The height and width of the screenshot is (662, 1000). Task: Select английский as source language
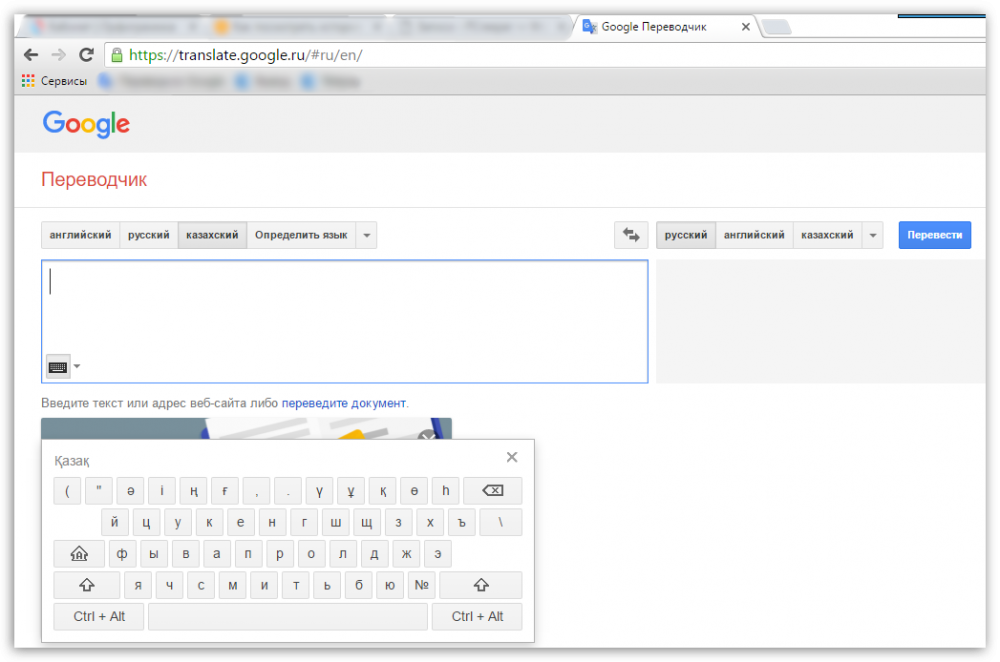coord(80,235)
